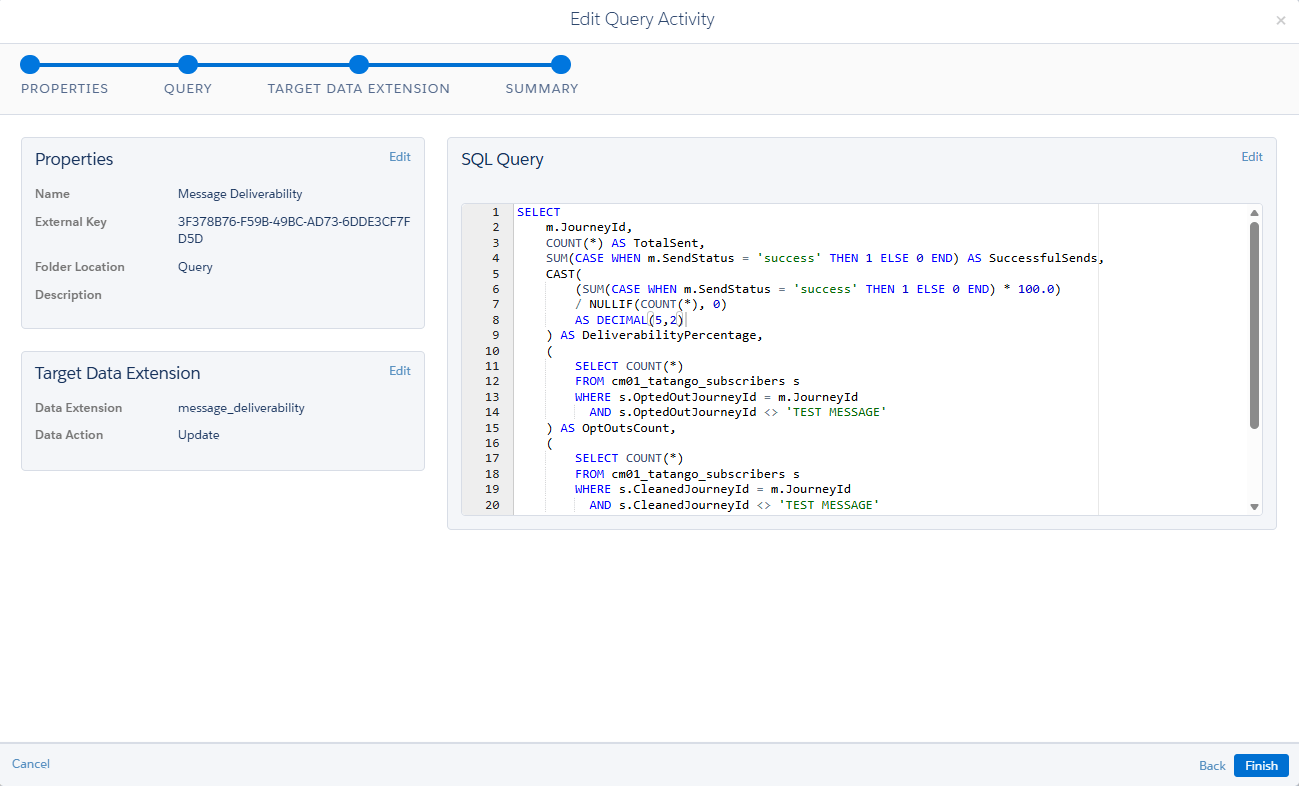The image size is (1299, 786).
Task: Click 'TEST MESSAGE' string on line 14
Action: point(836,412)
